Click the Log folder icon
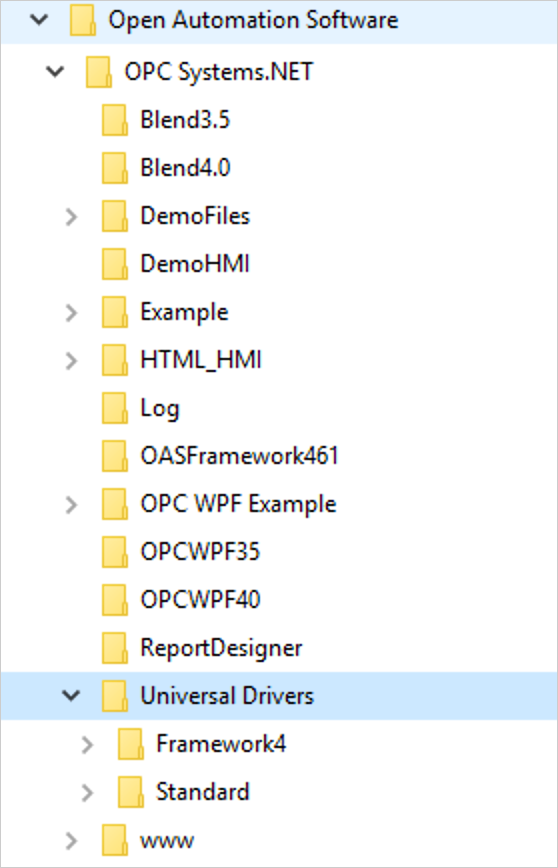Screen dimensions: 558x868 (115, 409)
